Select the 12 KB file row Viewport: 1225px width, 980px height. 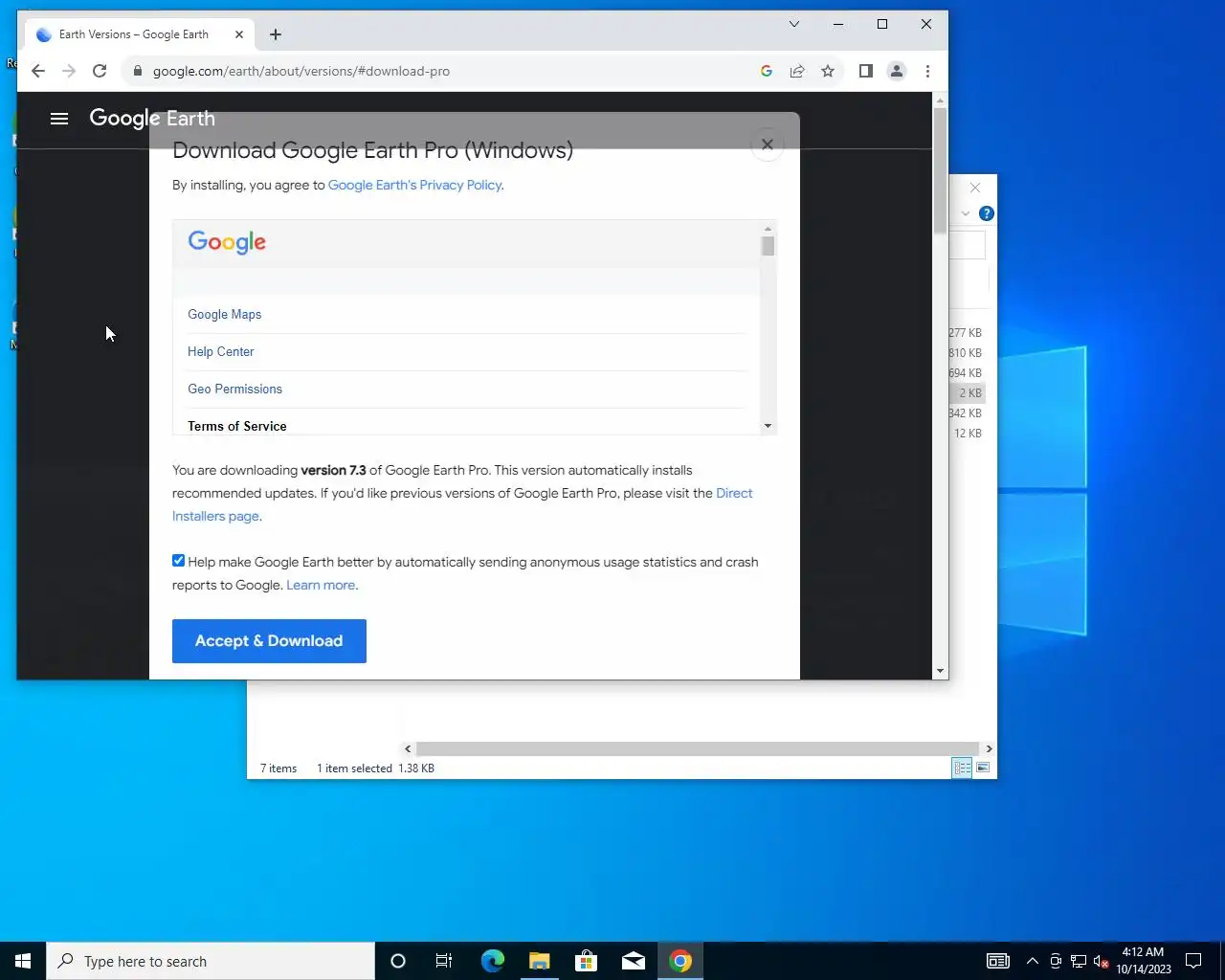967,433
